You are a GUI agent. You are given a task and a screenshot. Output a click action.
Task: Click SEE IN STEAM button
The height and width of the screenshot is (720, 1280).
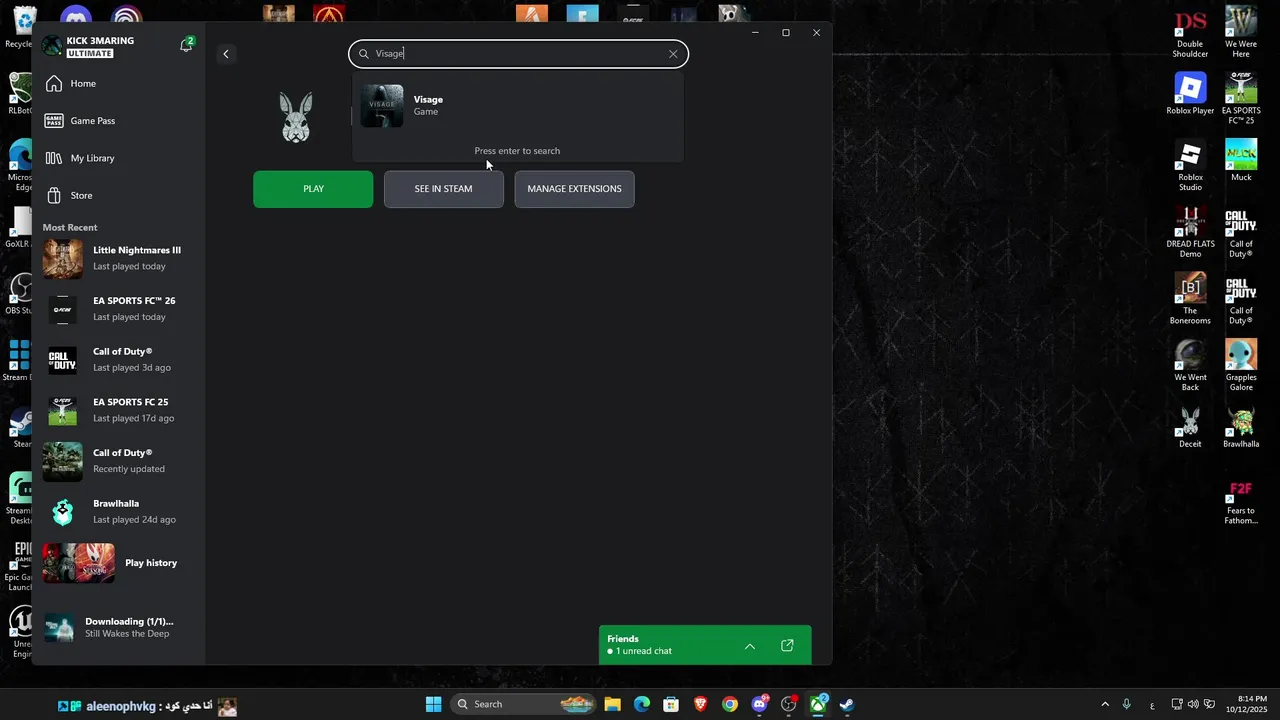[444, 189]
